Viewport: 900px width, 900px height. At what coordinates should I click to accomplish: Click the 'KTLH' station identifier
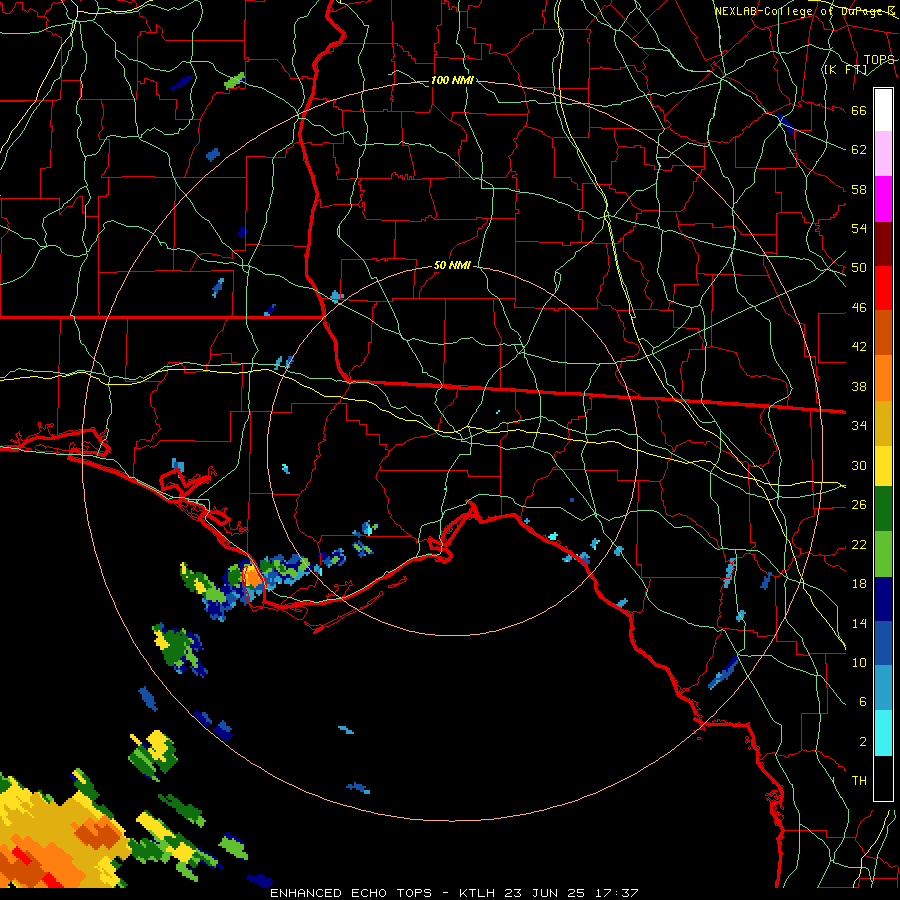pos(478,893)
